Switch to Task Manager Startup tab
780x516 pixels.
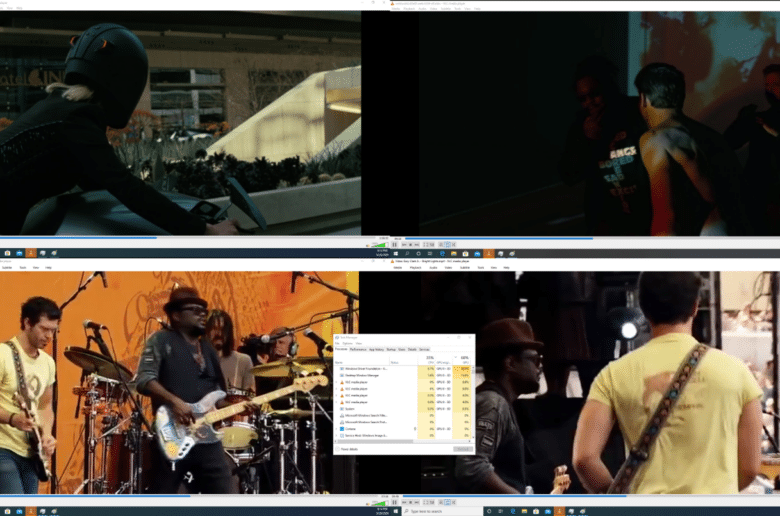pyautogui.click(x=391, y=350)
